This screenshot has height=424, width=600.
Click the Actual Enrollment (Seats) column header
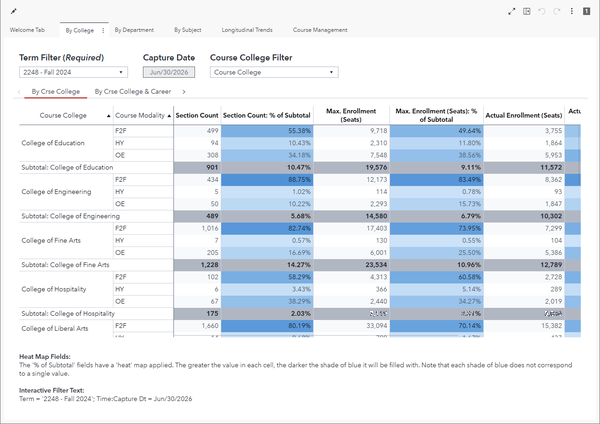[524, 115]
